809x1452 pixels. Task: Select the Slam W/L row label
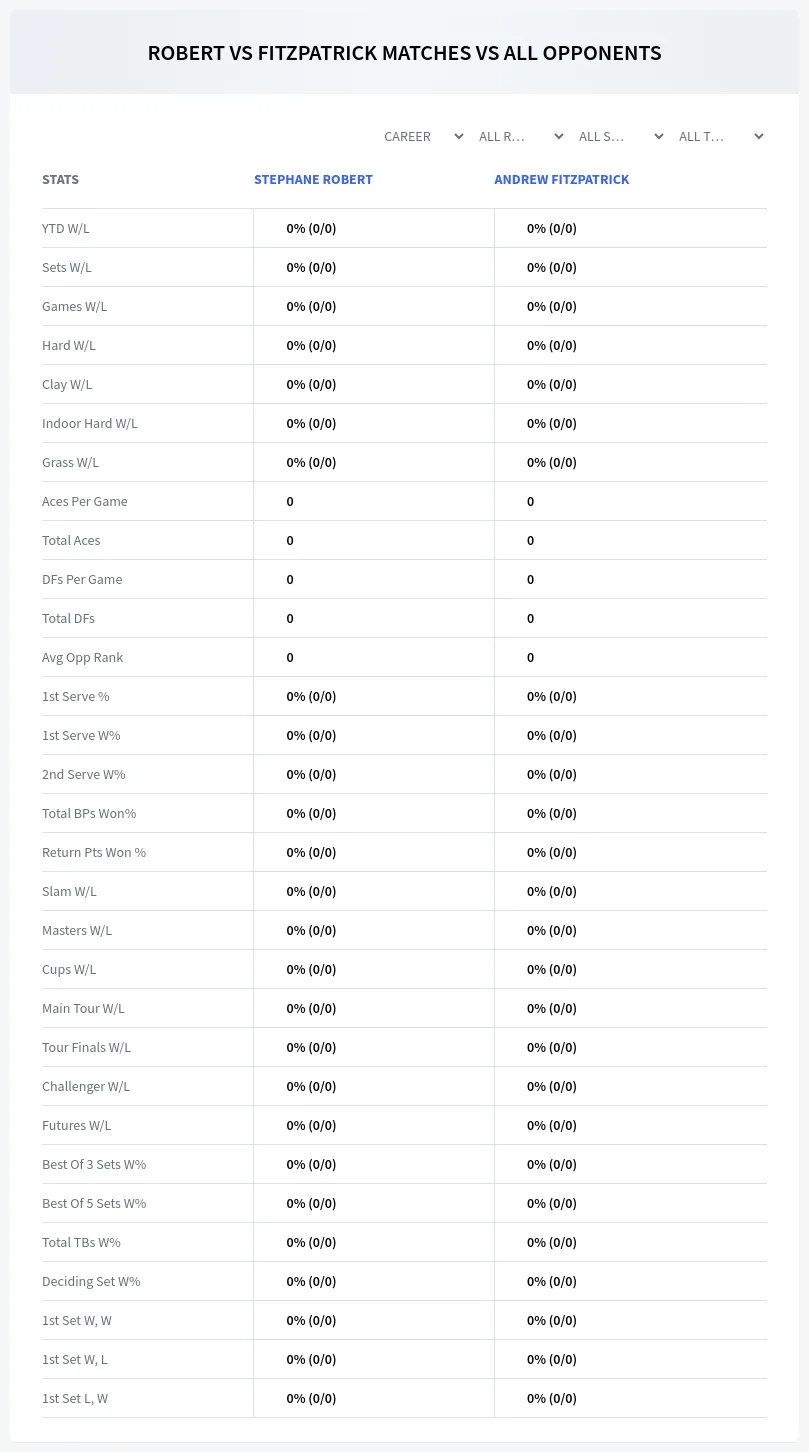[69, 891]
